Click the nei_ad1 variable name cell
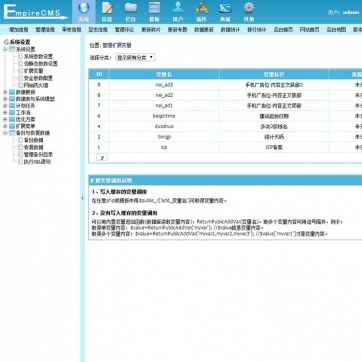 (164, 106)
